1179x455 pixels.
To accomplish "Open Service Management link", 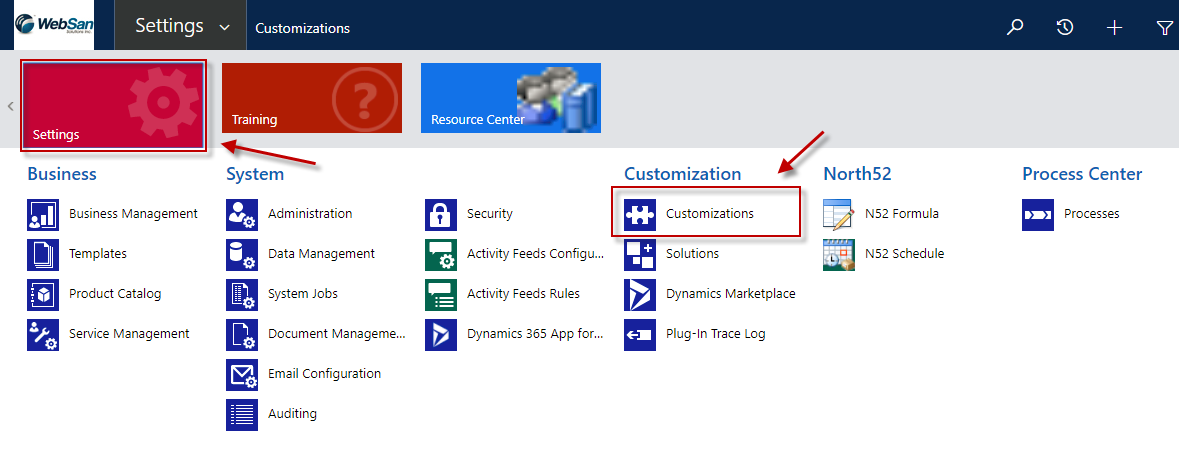I will tap(129, 333).
